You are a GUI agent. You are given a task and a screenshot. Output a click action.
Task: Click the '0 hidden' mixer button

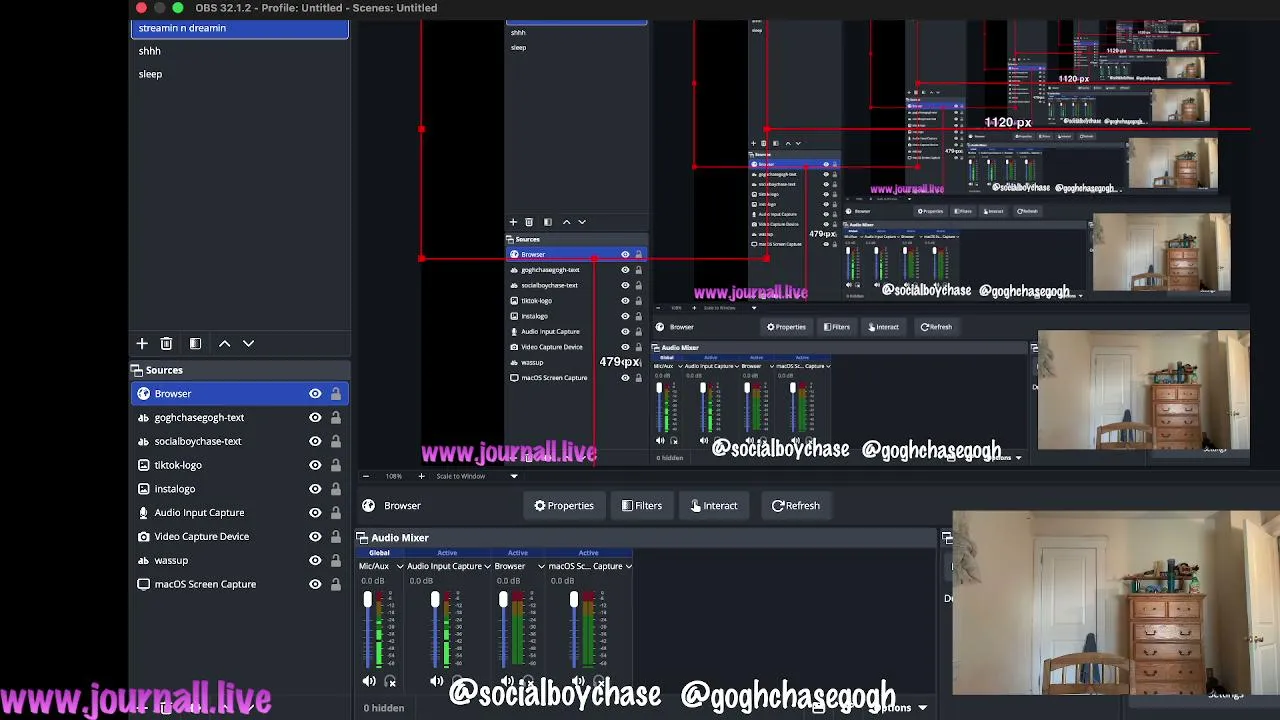point(384,708)
